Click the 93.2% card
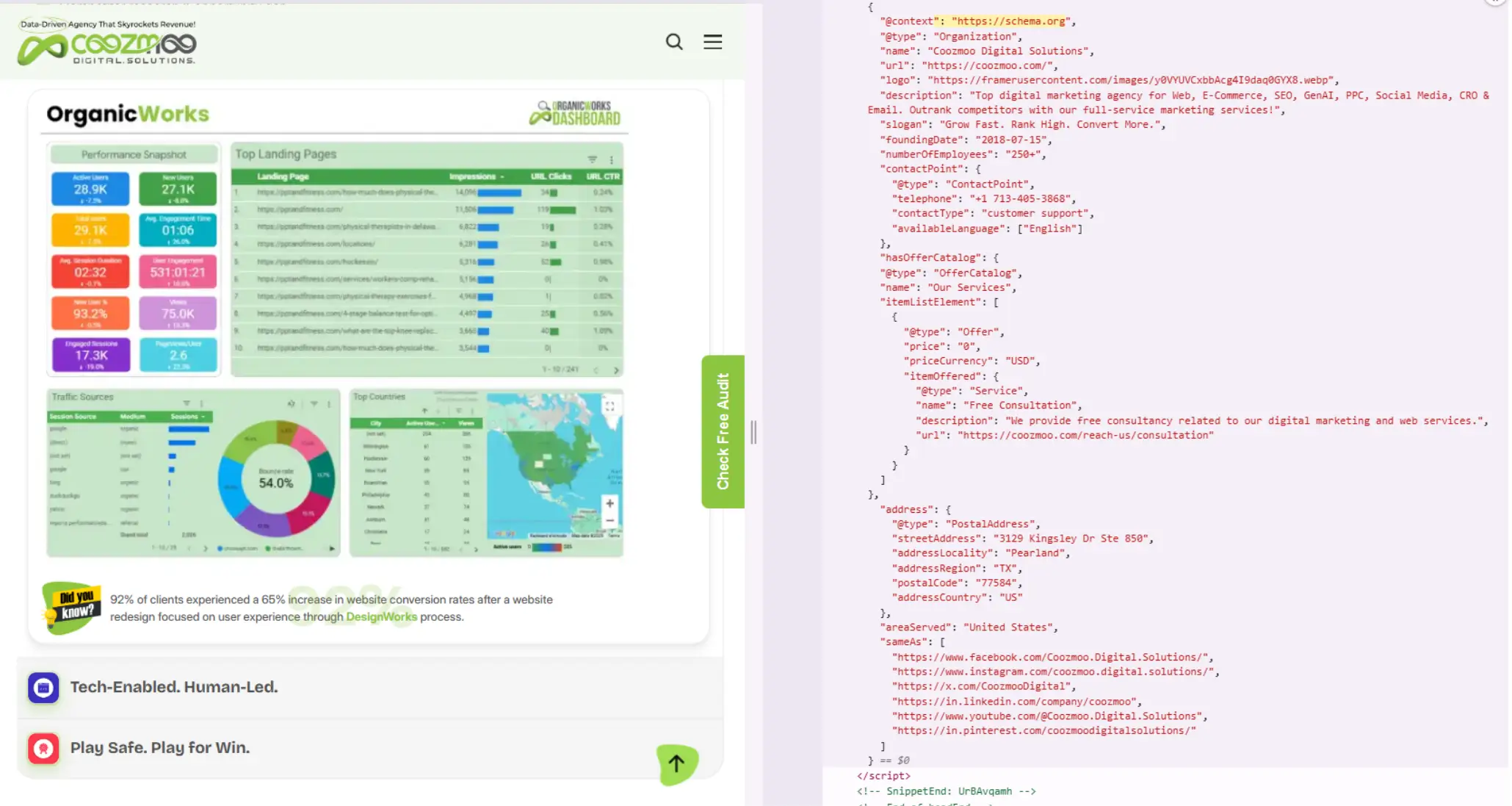Viewport: 1512px width, 806px height. pos(90,314)
